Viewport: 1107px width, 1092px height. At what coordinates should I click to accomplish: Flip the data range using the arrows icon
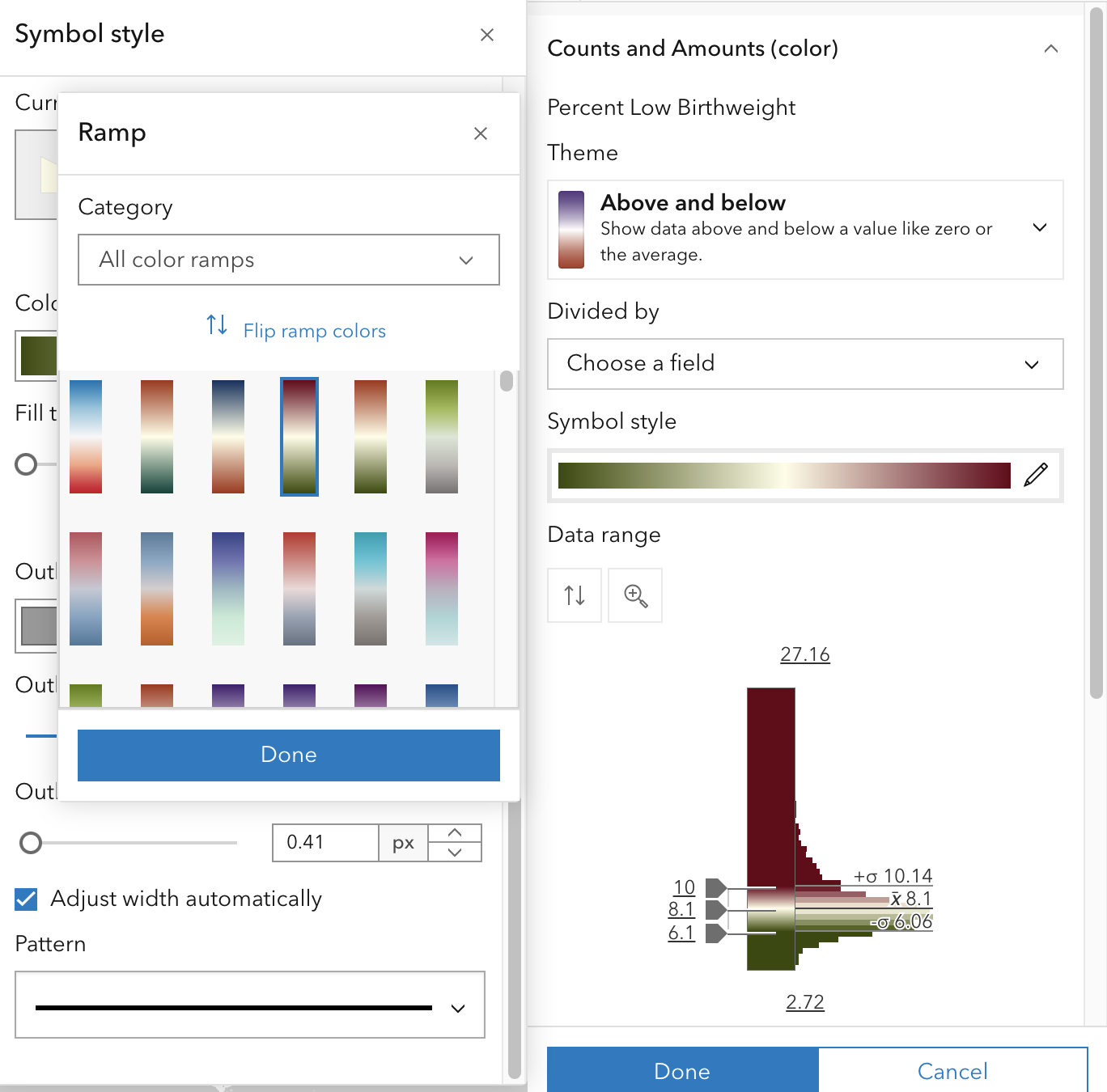(575, 595)
